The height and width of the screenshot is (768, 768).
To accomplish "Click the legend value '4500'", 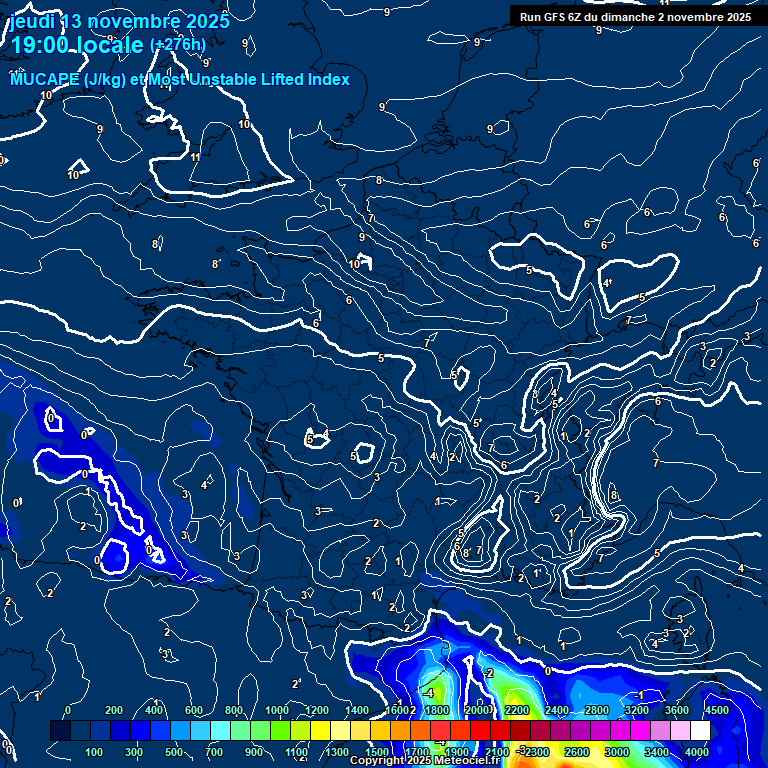I will 717,710.
